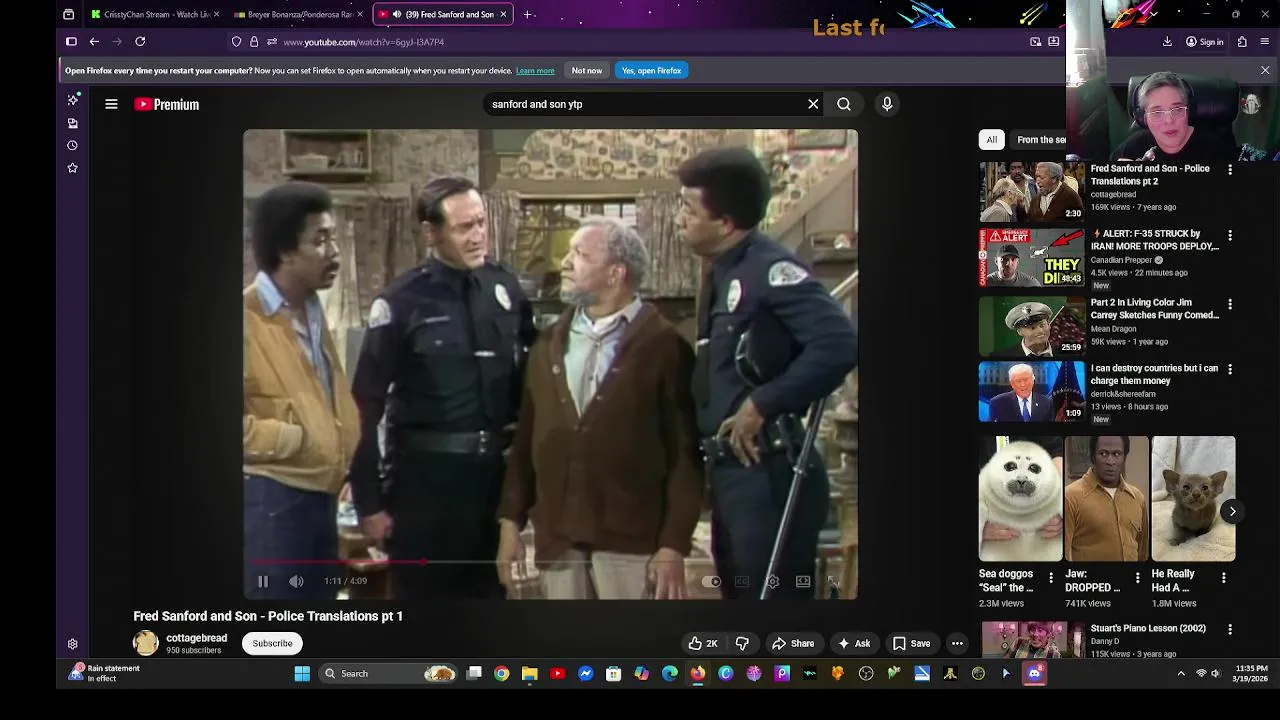The height and width of the screenshot is (720, 1280).
Task: Open the Firefox extensions puzzle icon
Action: pos(1242,42)
